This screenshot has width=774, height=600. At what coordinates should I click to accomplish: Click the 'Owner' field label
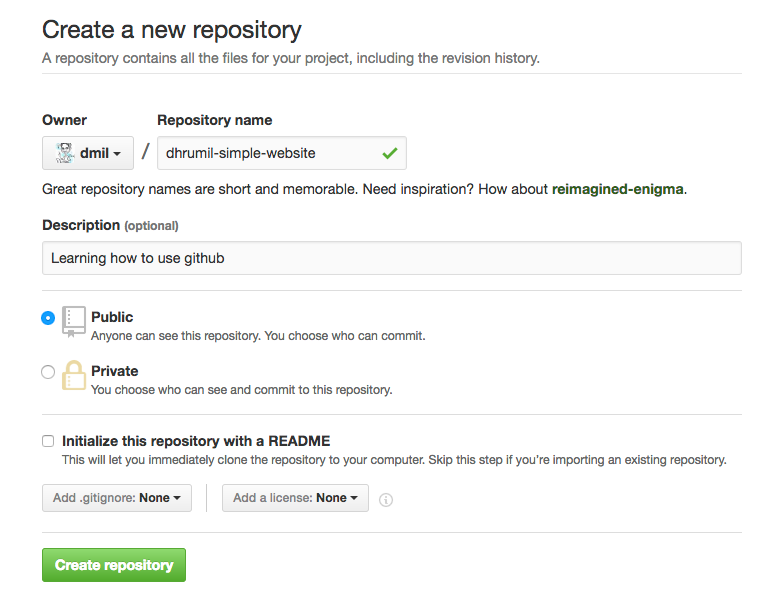65,120
